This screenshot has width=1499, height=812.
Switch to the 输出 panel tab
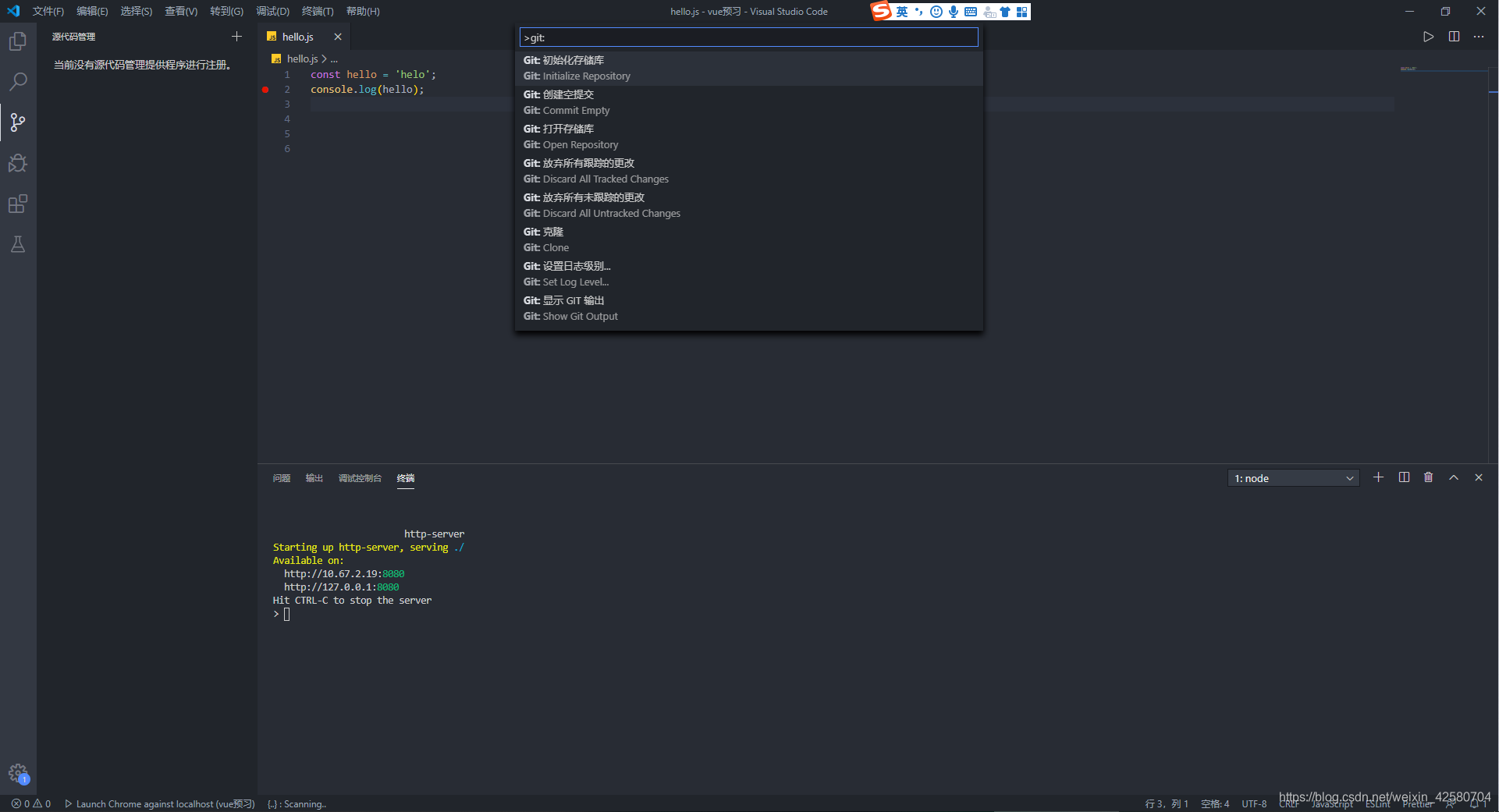pyautogui.click(x=314, y=478)
